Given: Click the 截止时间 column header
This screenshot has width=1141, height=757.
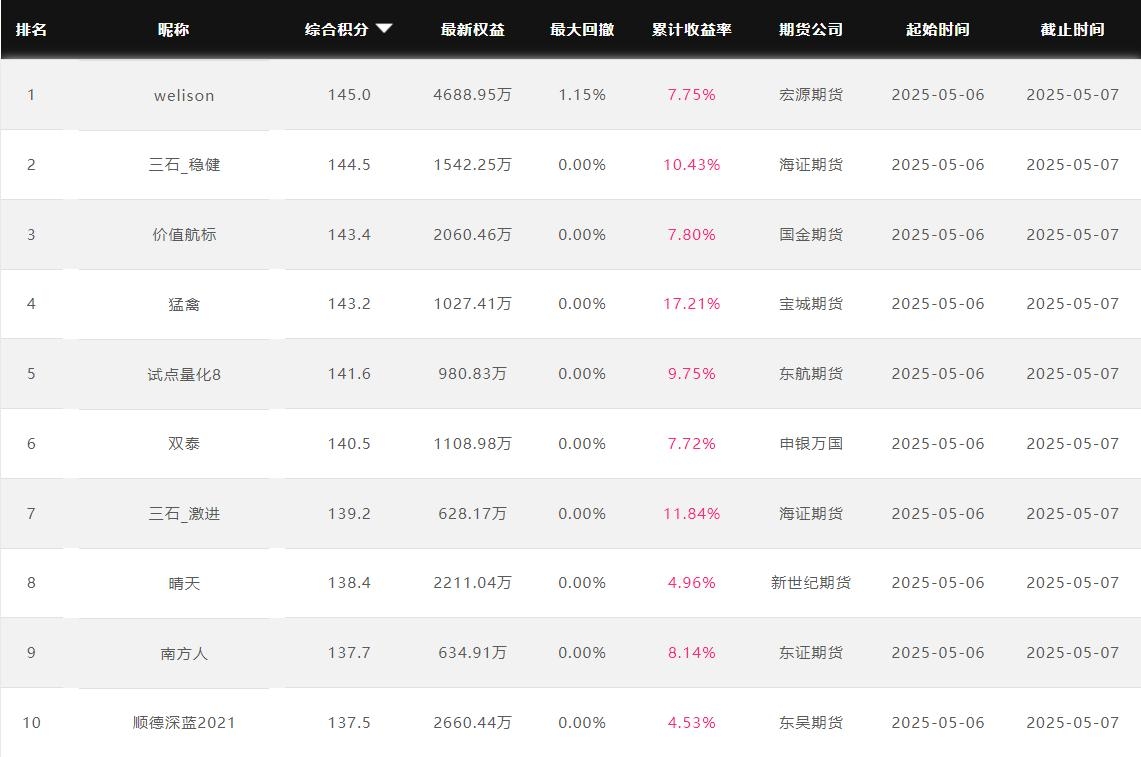Looking at the screenshot, I should [1073, 29].
